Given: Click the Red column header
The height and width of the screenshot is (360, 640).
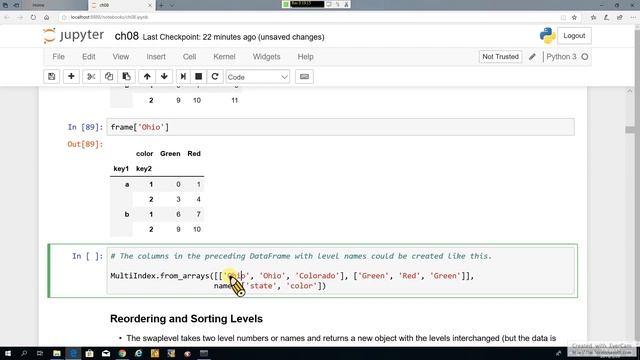Looking at the screenshot, I should click(x=194, y=154).
